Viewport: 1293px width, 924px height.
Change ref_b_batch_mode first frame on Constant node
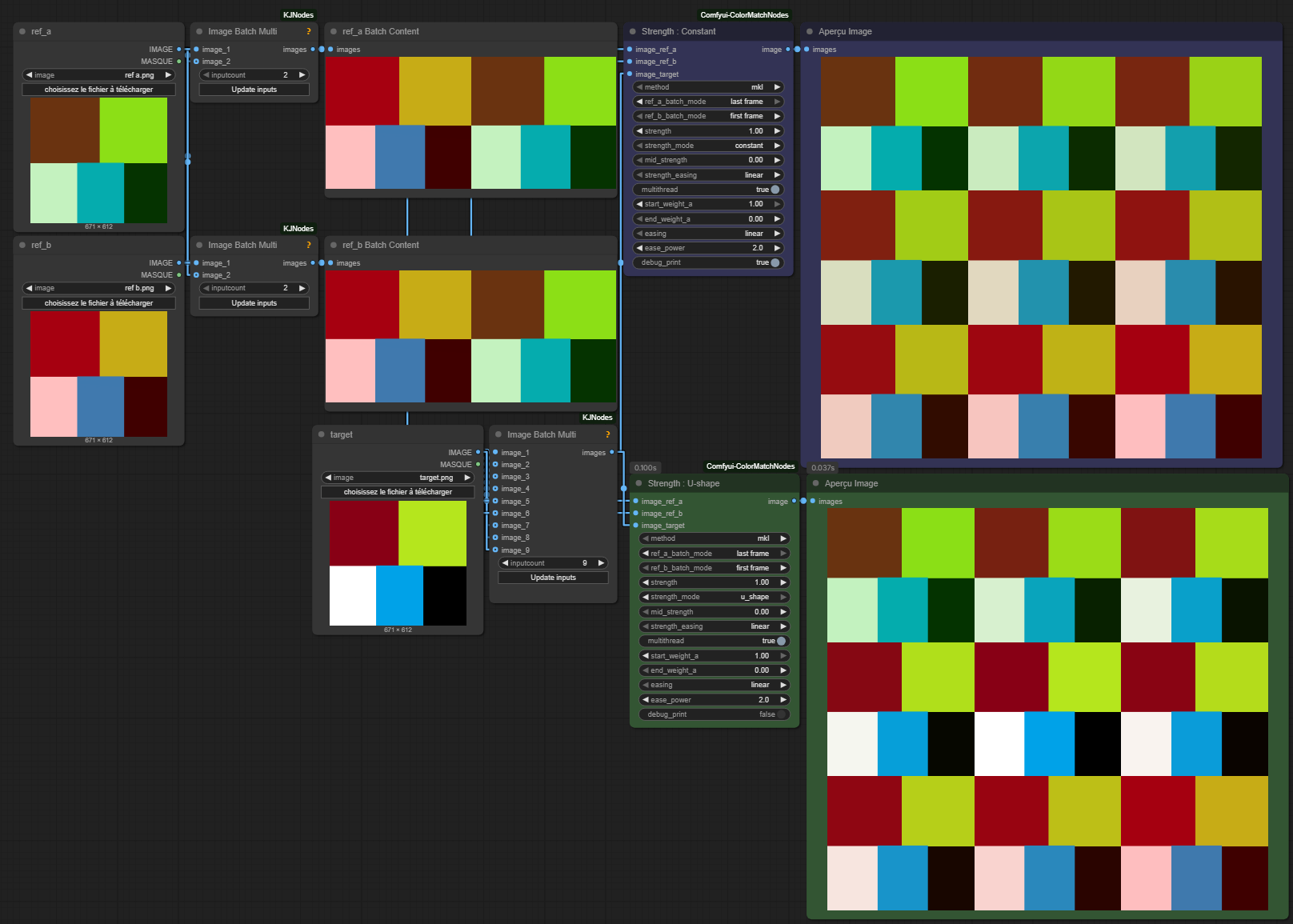708,116
